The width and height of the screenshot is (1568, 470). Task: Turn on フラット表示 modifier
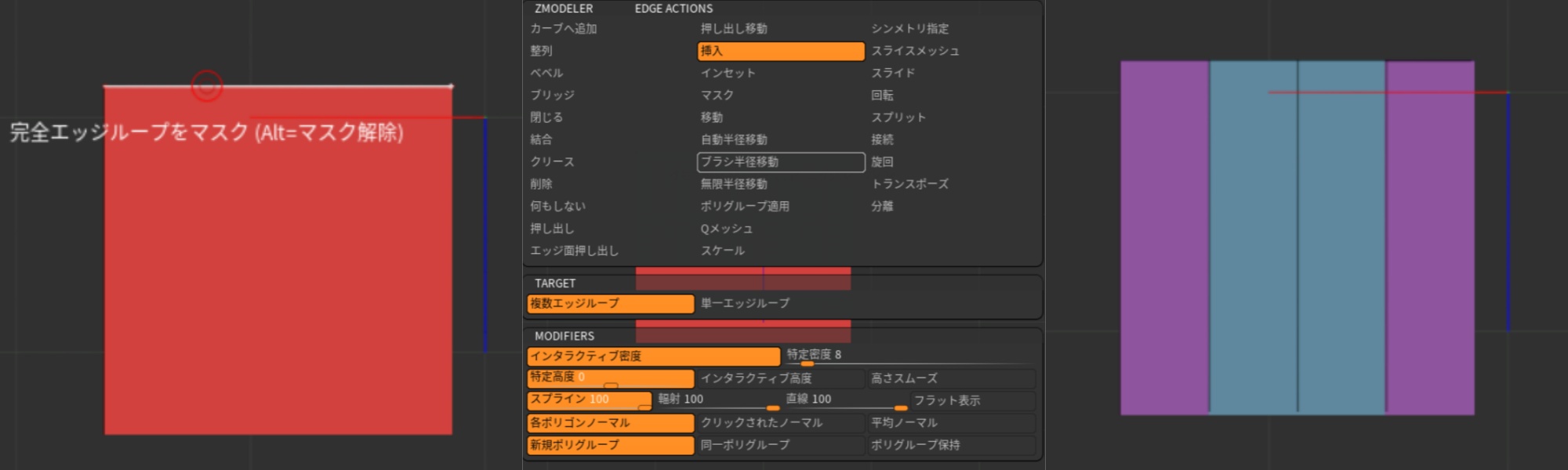(x=972, y=400)
